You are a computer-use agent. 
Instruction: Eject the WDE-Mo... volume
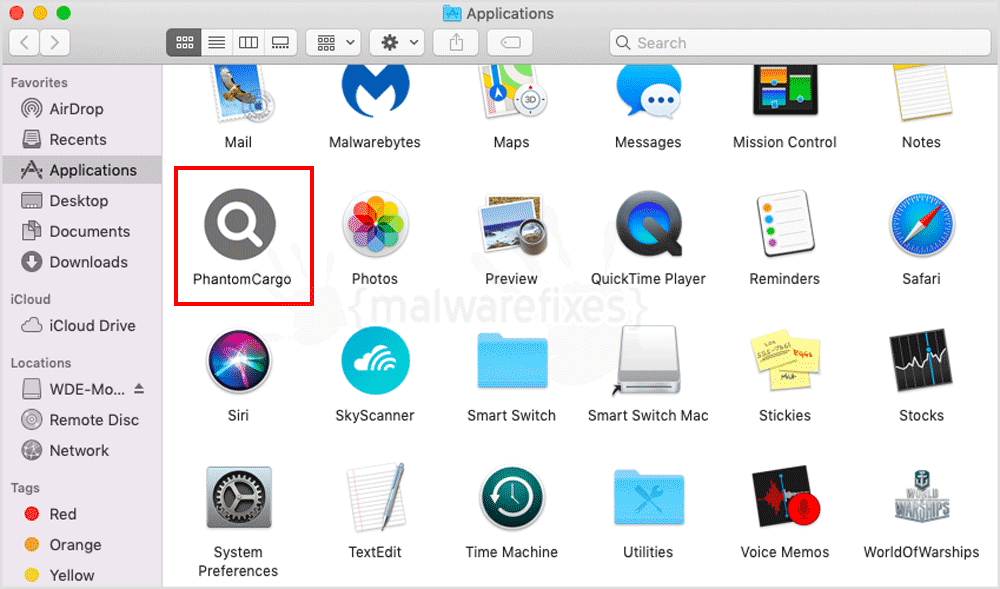click(x=140, y=389)
